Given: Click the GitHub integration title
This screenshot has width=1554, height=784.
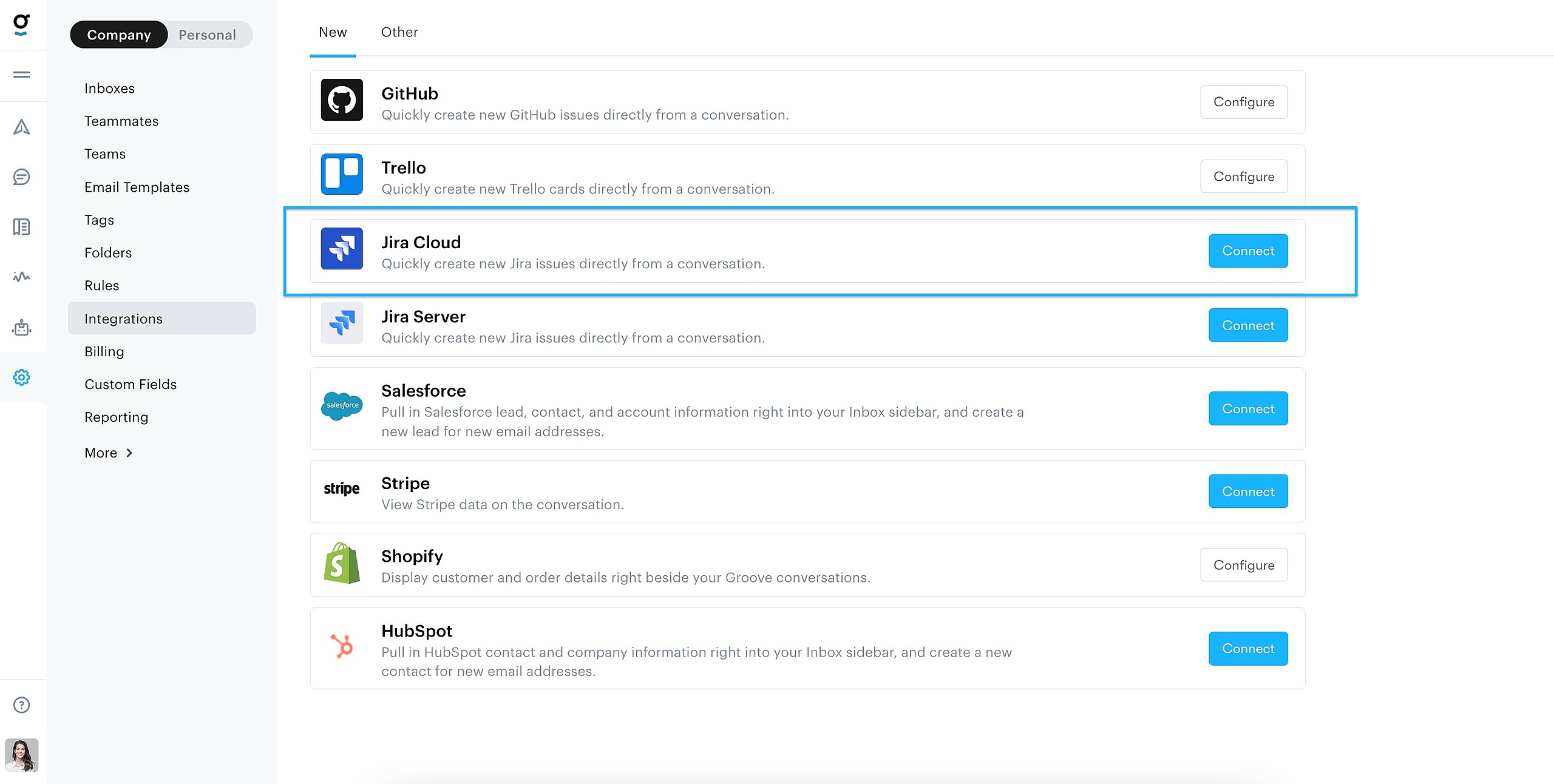Looking at the screenshot, I should tap(410, 93).
